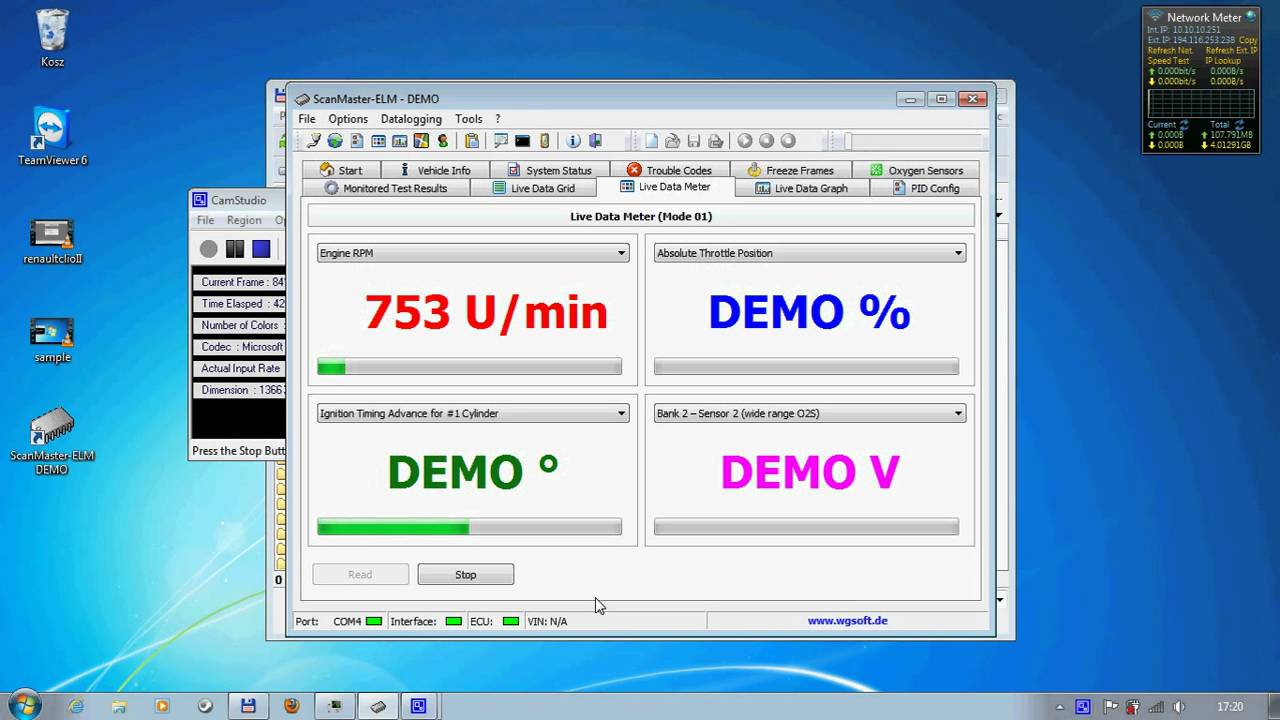Open the ? help menu

coord(498,119)
